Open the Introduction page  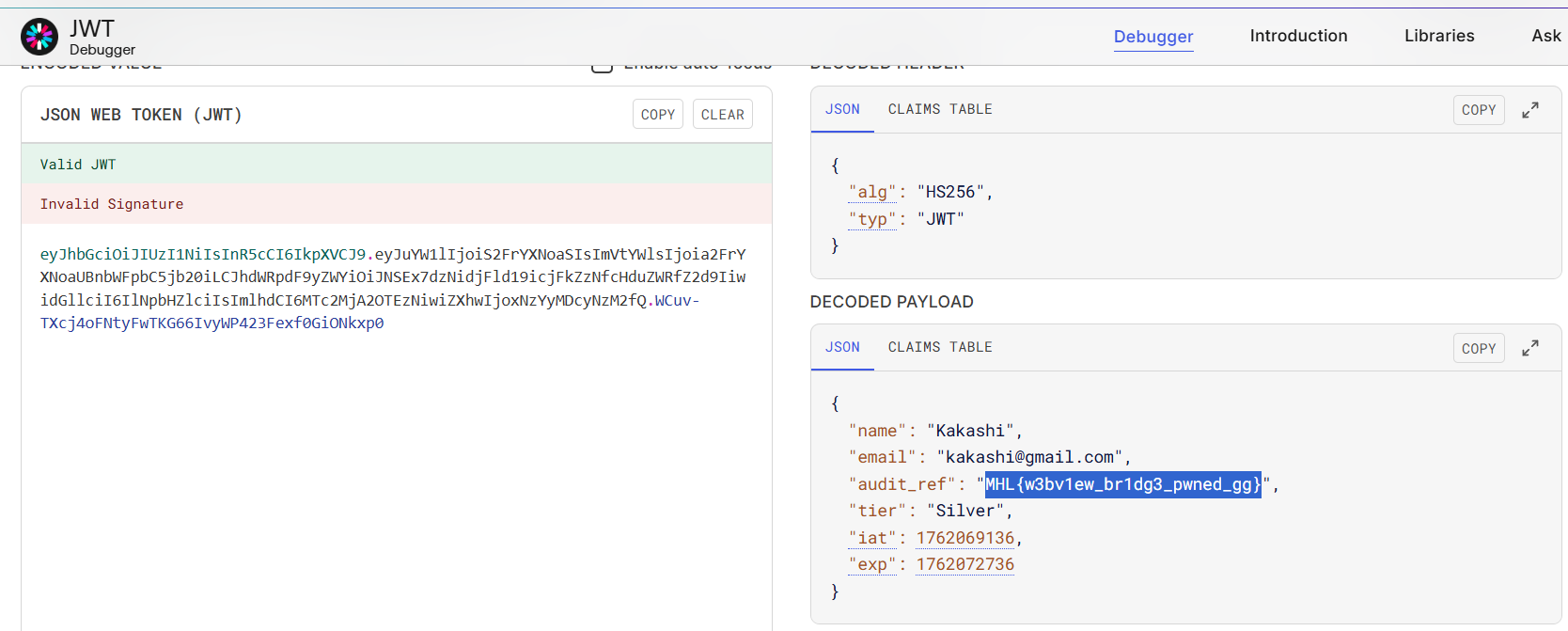pyautogui.click(x=1298, y=36)
